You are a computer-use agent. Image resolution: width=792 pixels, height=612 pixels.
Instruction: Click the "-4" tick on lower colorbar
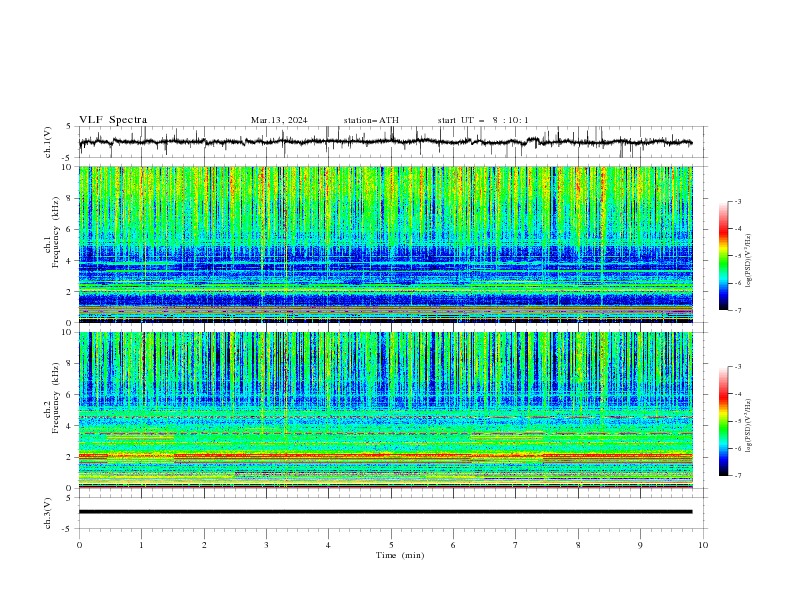pos(737,394)
